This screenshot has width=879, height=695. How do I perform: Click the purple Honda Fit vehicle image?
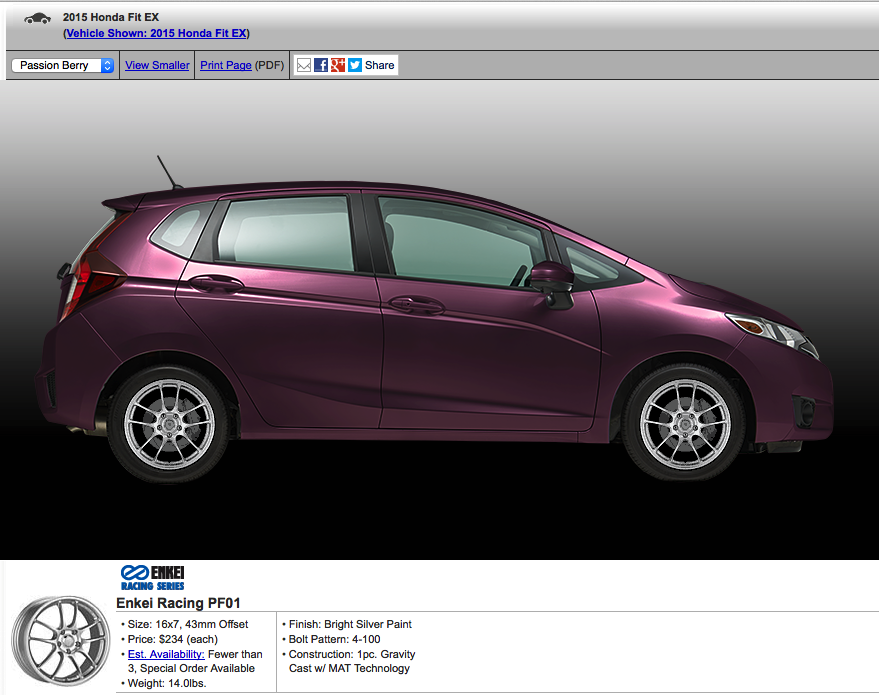434,321
